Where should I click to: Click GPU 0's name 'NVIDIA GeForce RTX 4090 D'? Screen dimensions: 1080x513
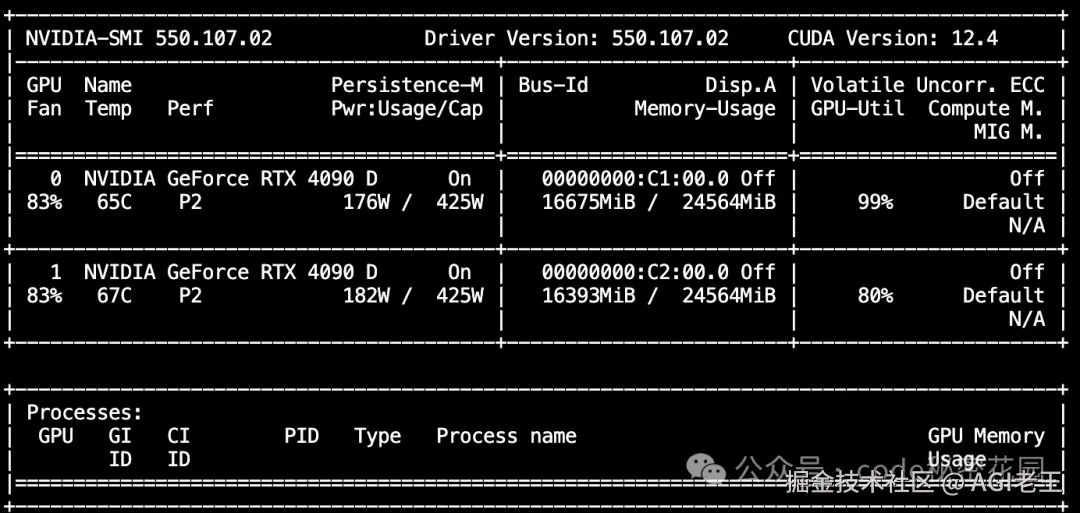[231, 178]
